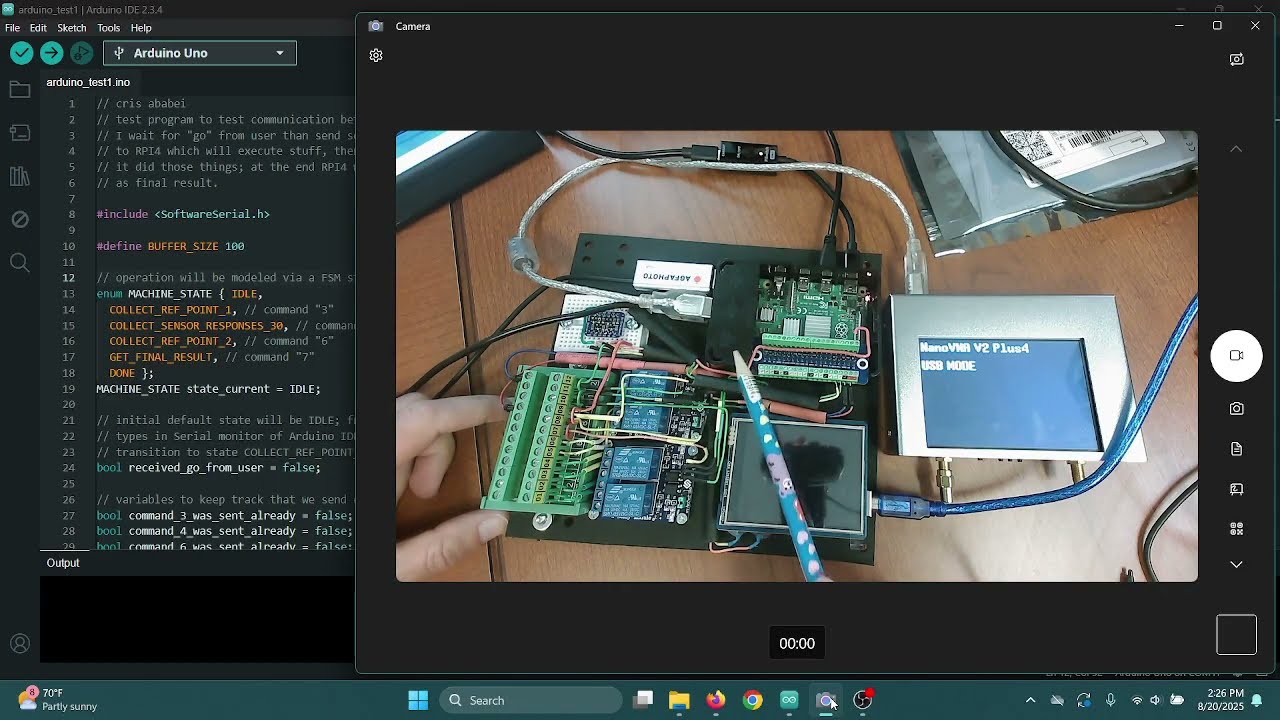1280x720 pixels.
Task: Click the user account icon in Arduino sidebar
Action: (x=19, y=644)
